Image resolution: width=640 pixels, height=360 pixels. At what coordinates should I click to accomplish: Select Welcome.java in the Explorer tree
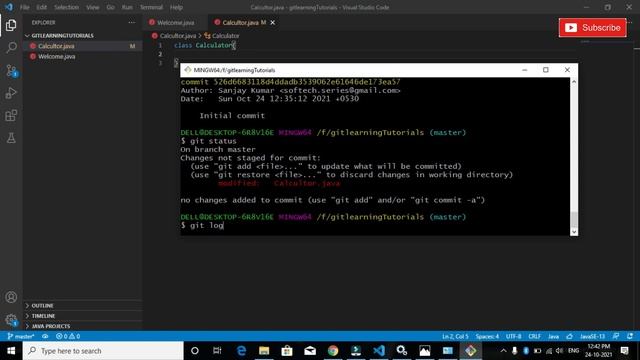tap(82, 56)
